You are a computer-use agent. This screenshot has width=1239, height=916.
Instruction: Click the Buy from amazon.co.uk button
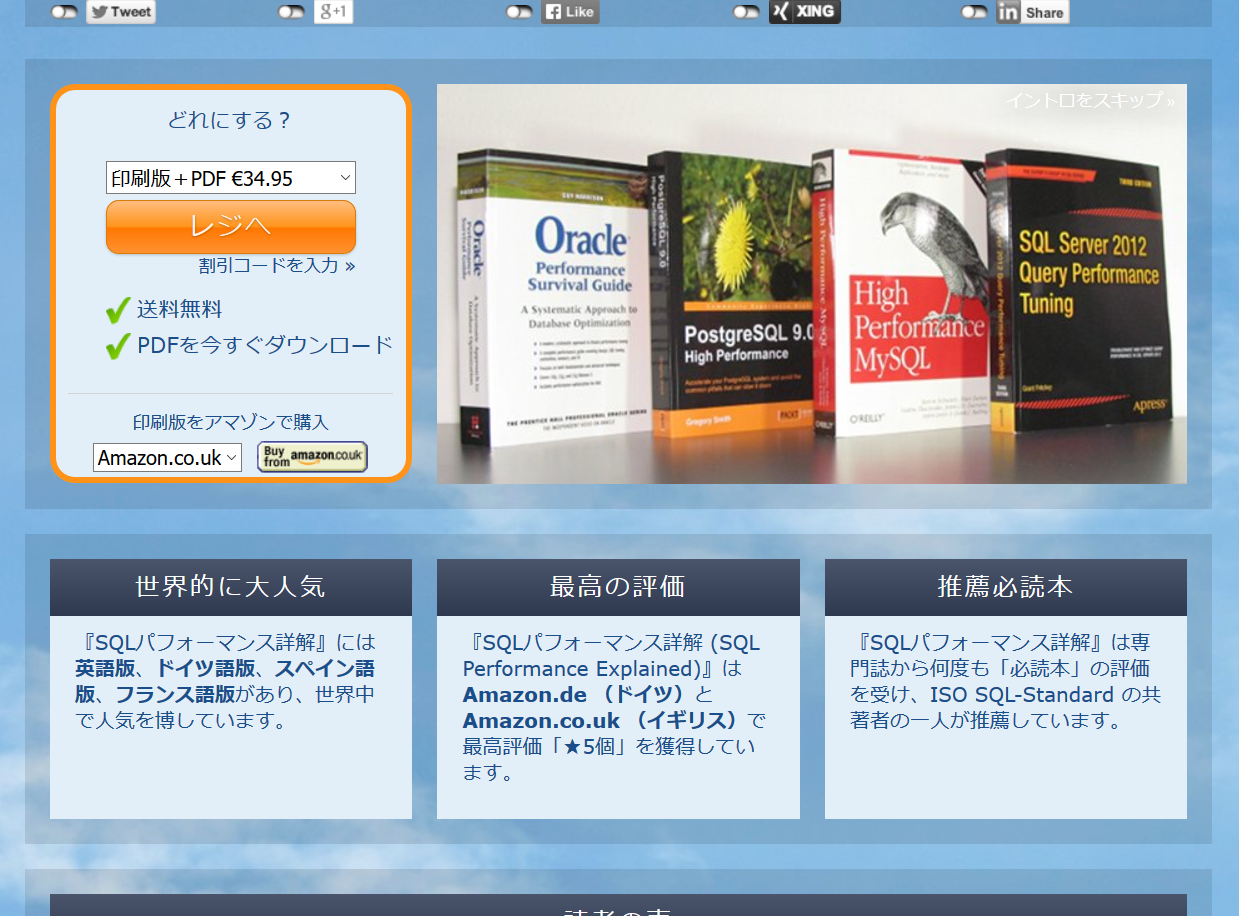312,457
